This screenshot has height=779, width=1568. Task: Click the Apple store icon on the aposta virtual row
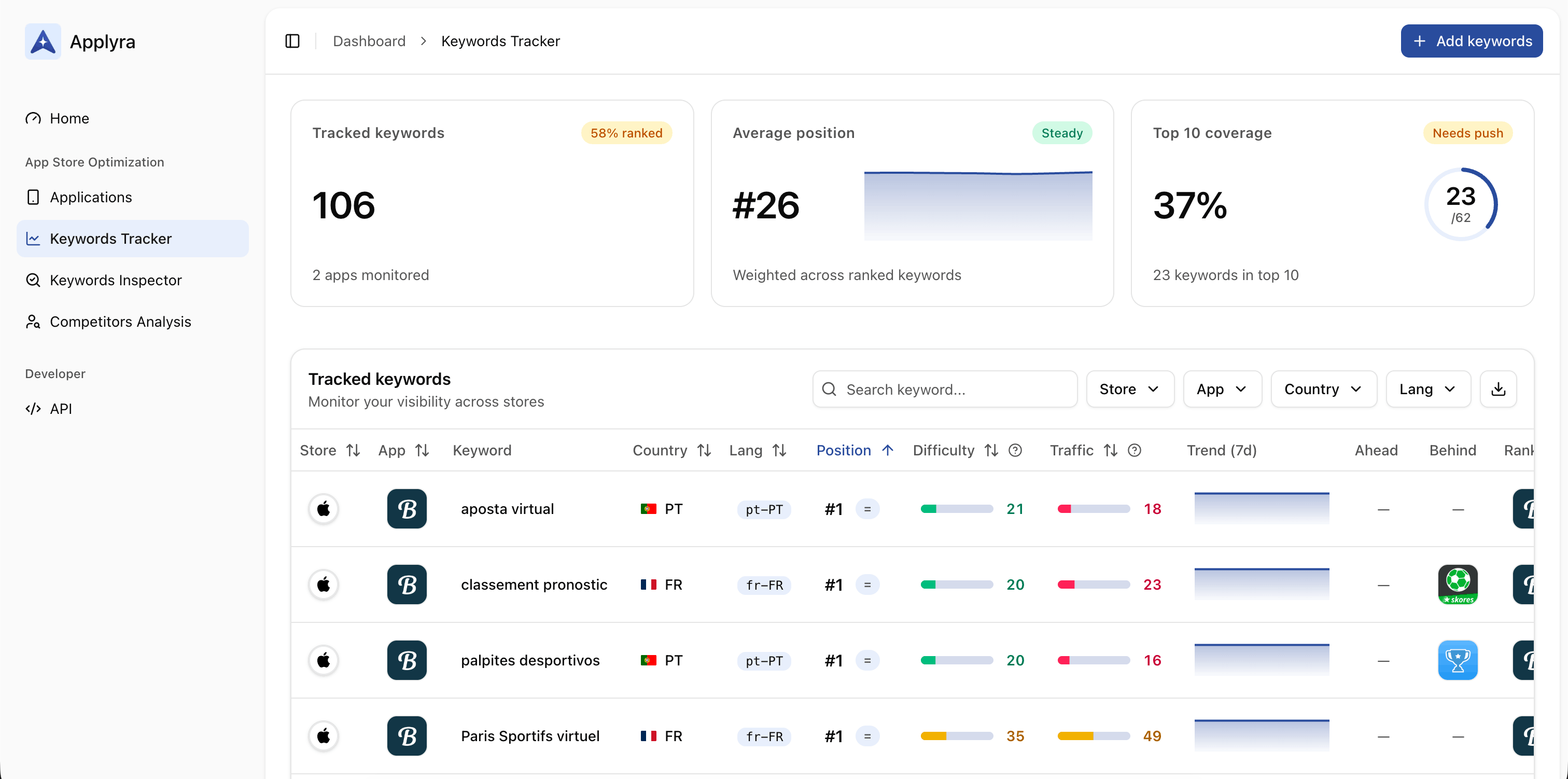[323, 509]
